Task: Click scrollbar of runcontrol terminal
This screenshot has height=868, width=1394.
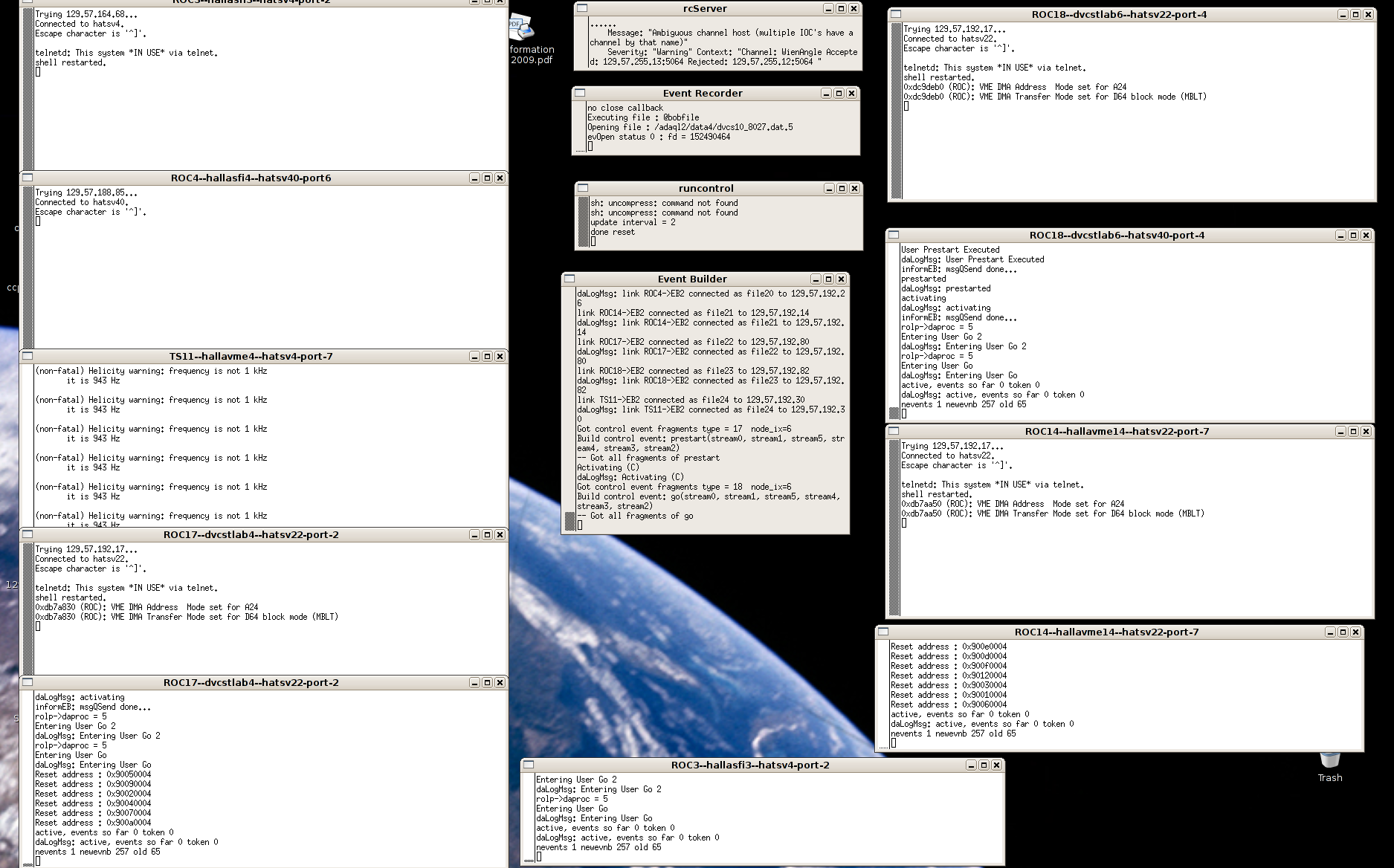Action: (x=584, y=221)
